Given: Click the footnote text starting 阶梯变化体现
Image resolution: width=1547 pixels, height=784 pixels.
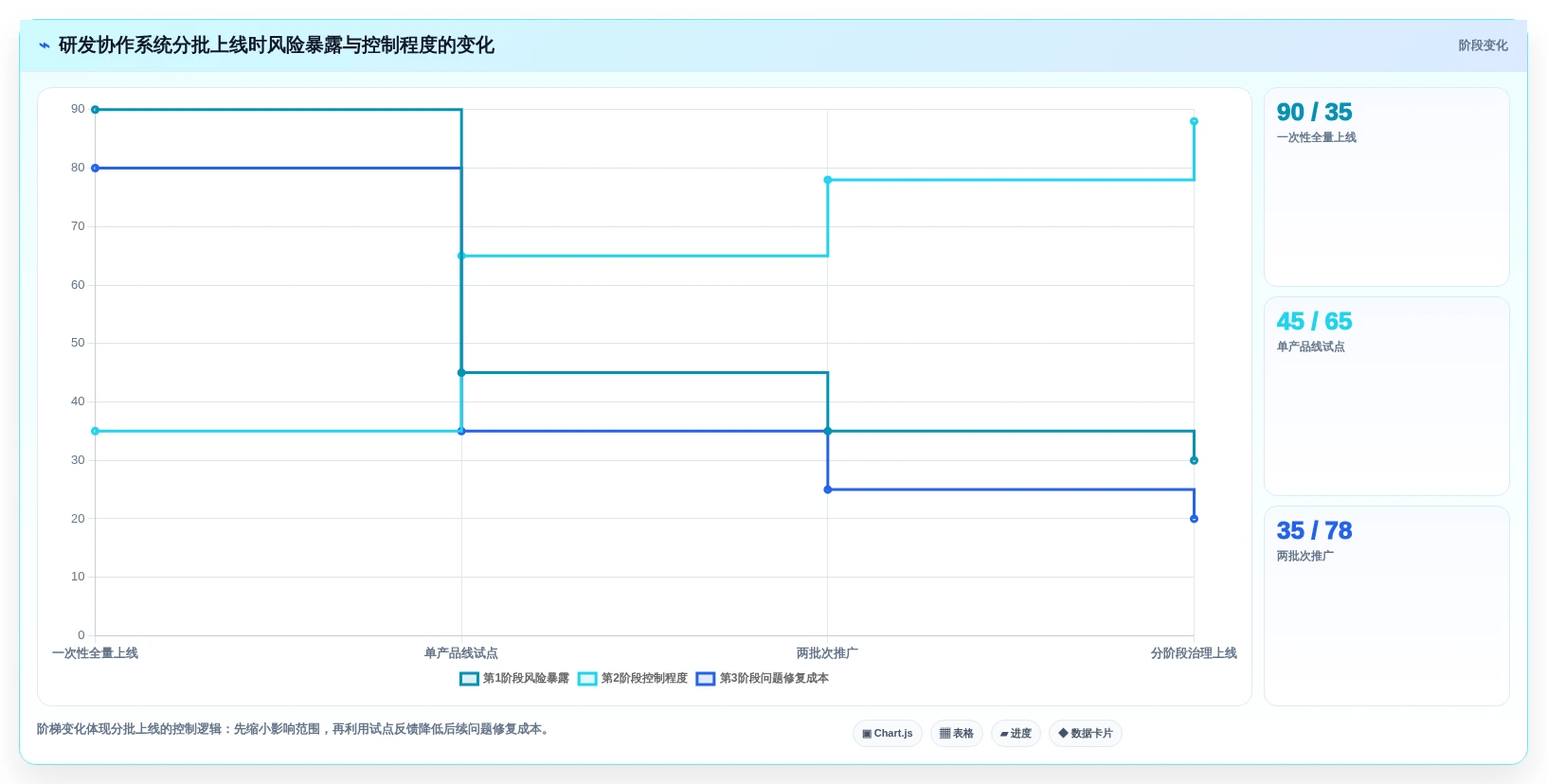Looking at the screenshot, I should 295,729.
